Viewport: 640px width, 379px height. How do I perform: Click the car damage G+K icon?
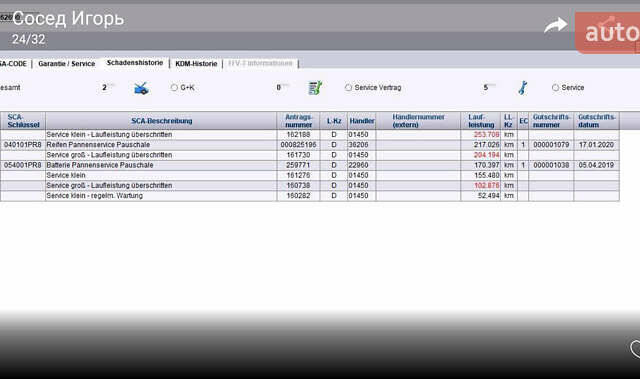tap(141, 88)
